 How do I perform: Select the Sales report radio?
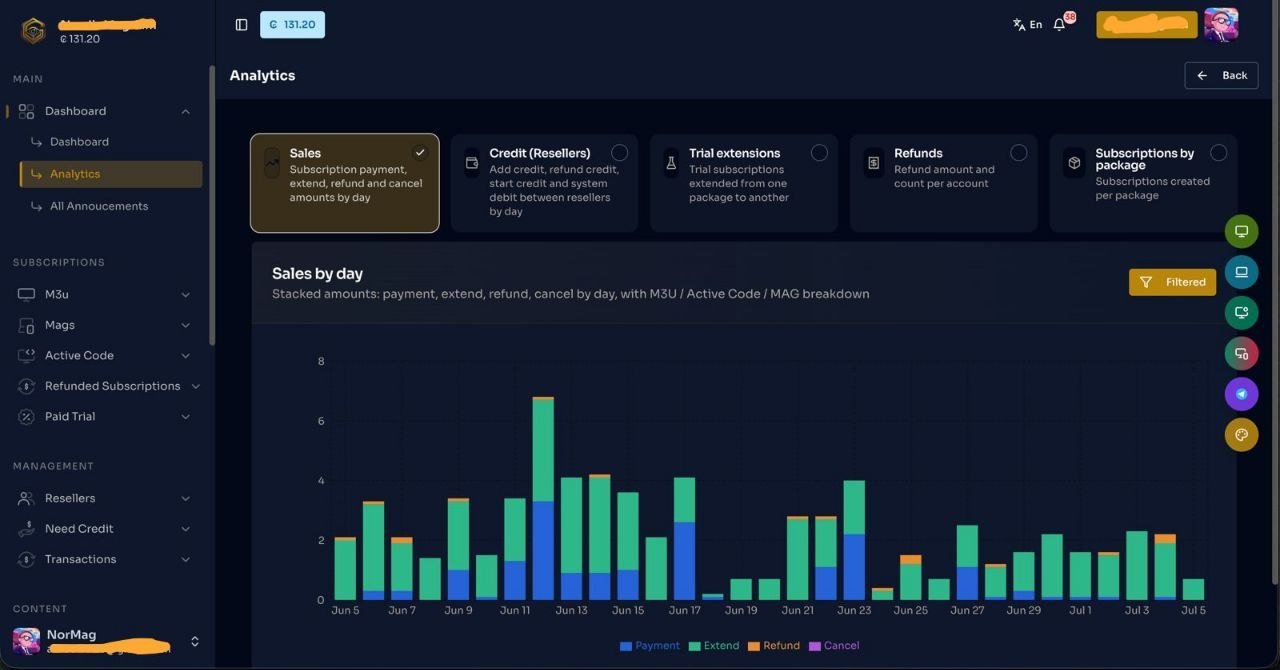(420, 153)
